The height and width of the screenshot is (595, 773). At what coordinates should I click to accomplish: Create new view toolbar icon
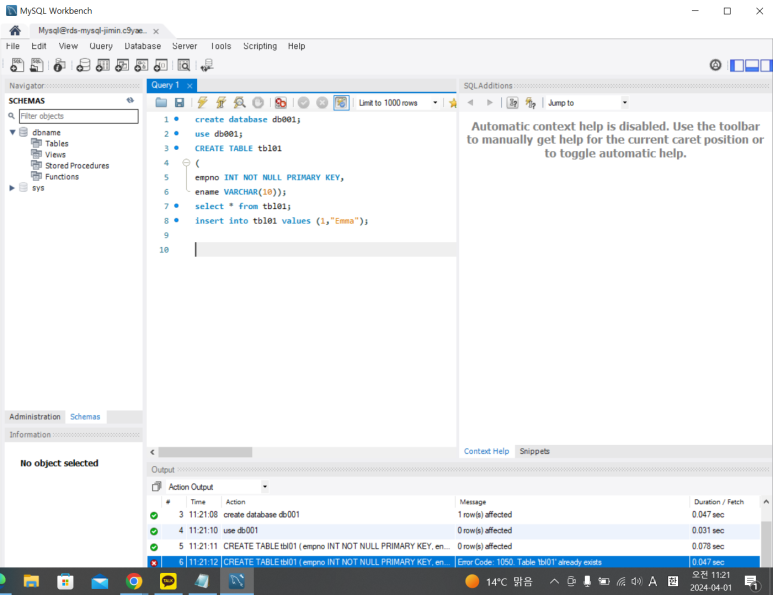coord(122,65)
